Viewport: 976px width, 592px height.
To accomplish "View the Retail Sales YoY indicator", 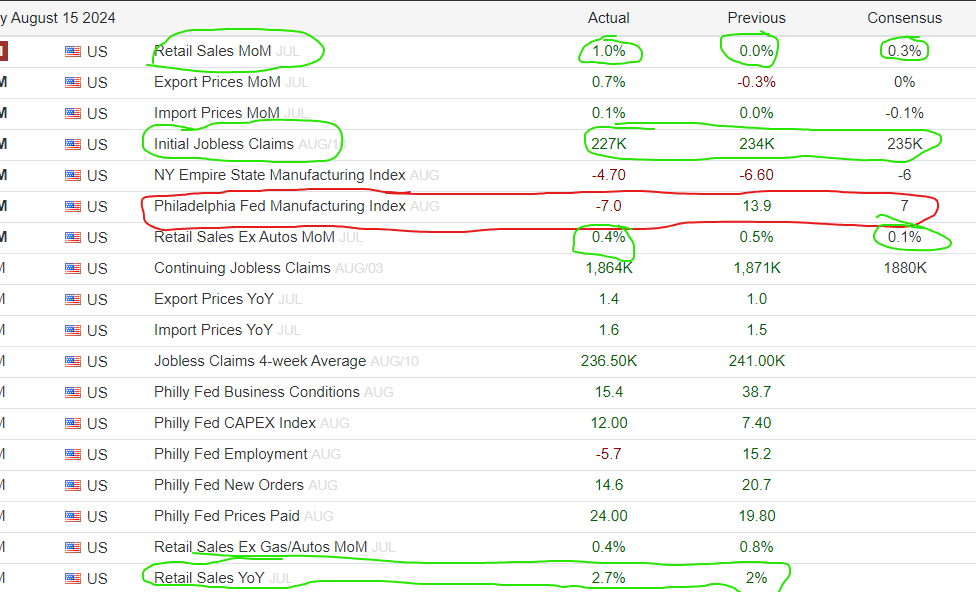I will click(x=209, y=578).
